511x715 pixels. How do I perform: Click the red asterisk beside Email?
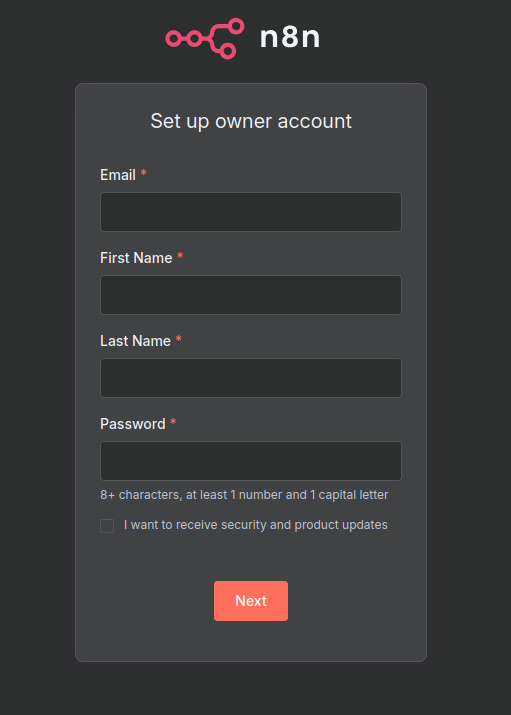(x=144, y=173)
